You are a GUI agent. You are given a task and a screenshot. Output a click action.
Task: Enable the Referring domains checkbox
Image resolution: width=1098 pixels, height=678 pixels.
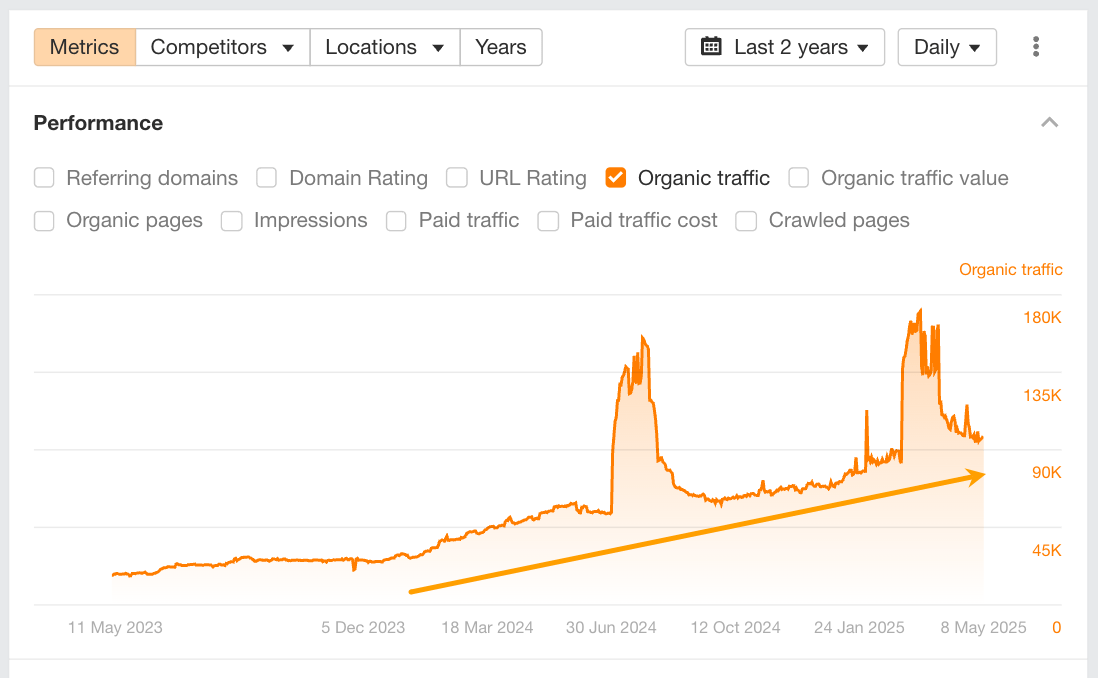tap(44, 178)
